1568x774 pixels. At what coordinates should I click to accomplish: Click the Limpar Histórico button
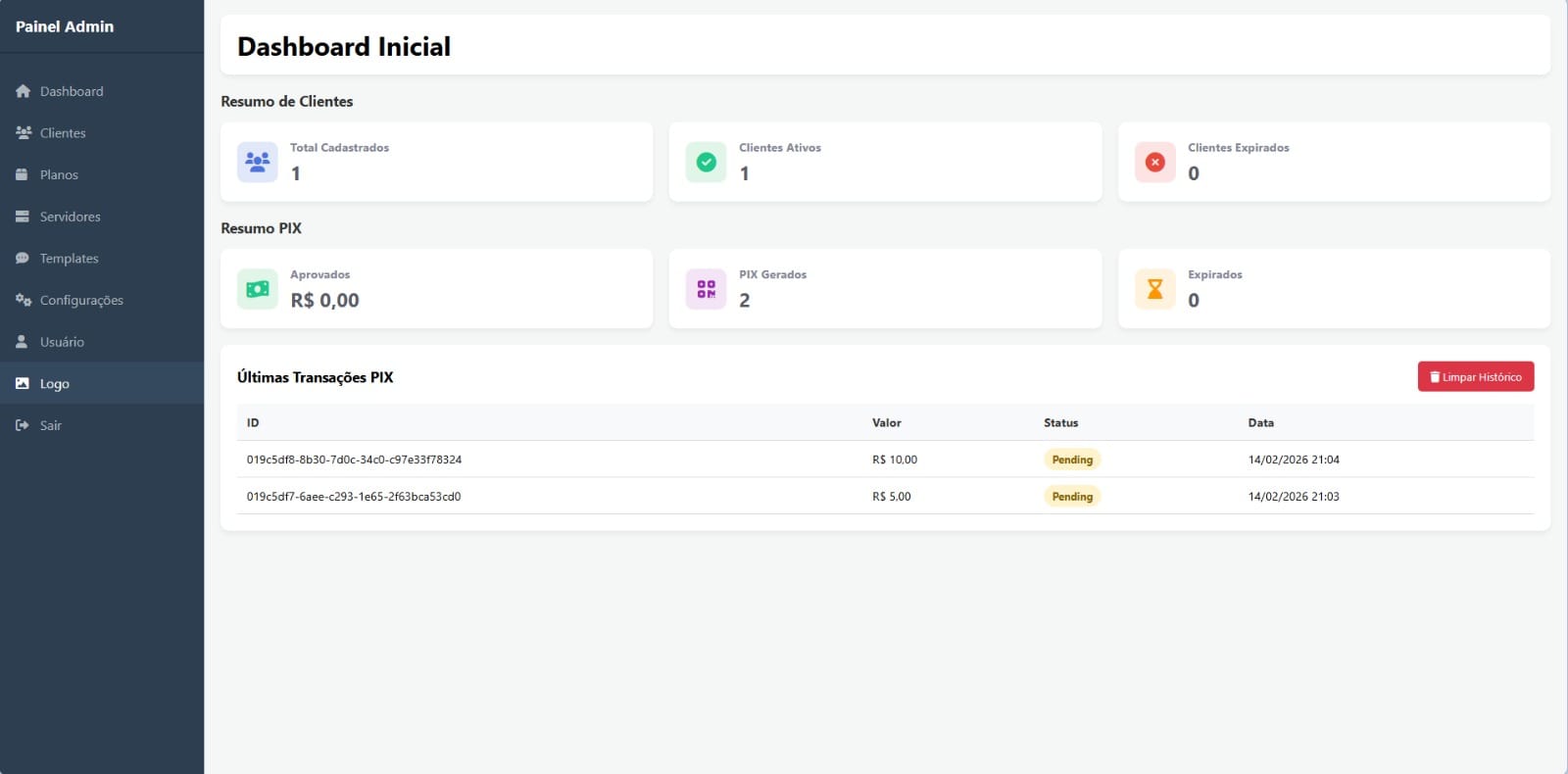(x=1476, y=377)
